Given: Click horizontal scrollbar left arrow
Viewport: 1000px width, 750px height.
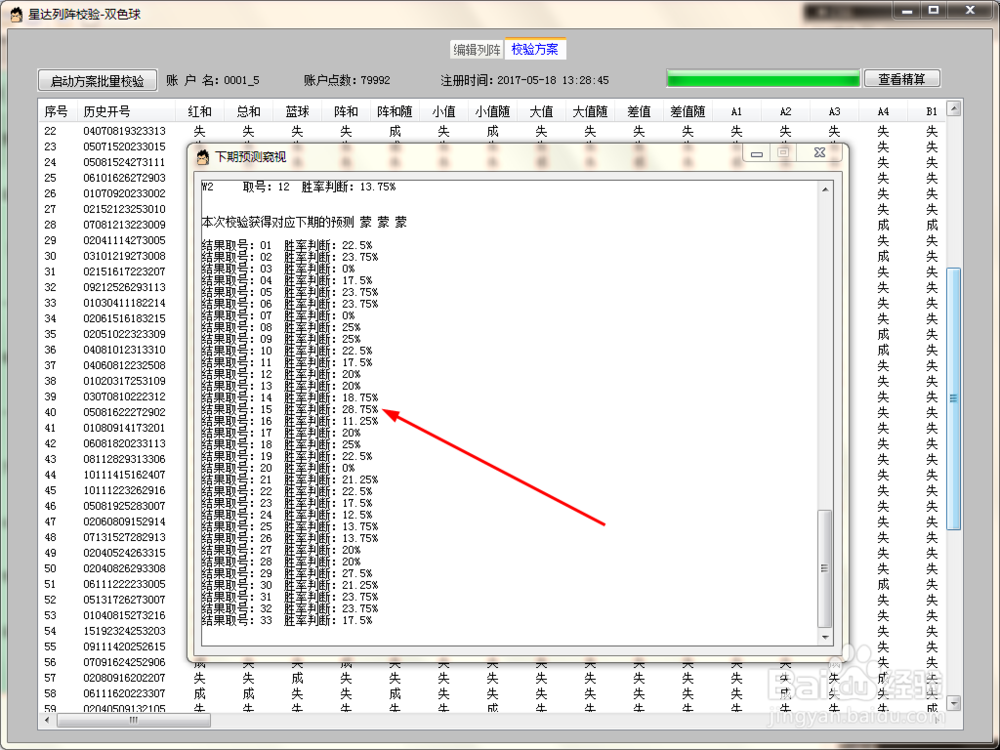Looking at the screenshot, I should pos(47,720).
